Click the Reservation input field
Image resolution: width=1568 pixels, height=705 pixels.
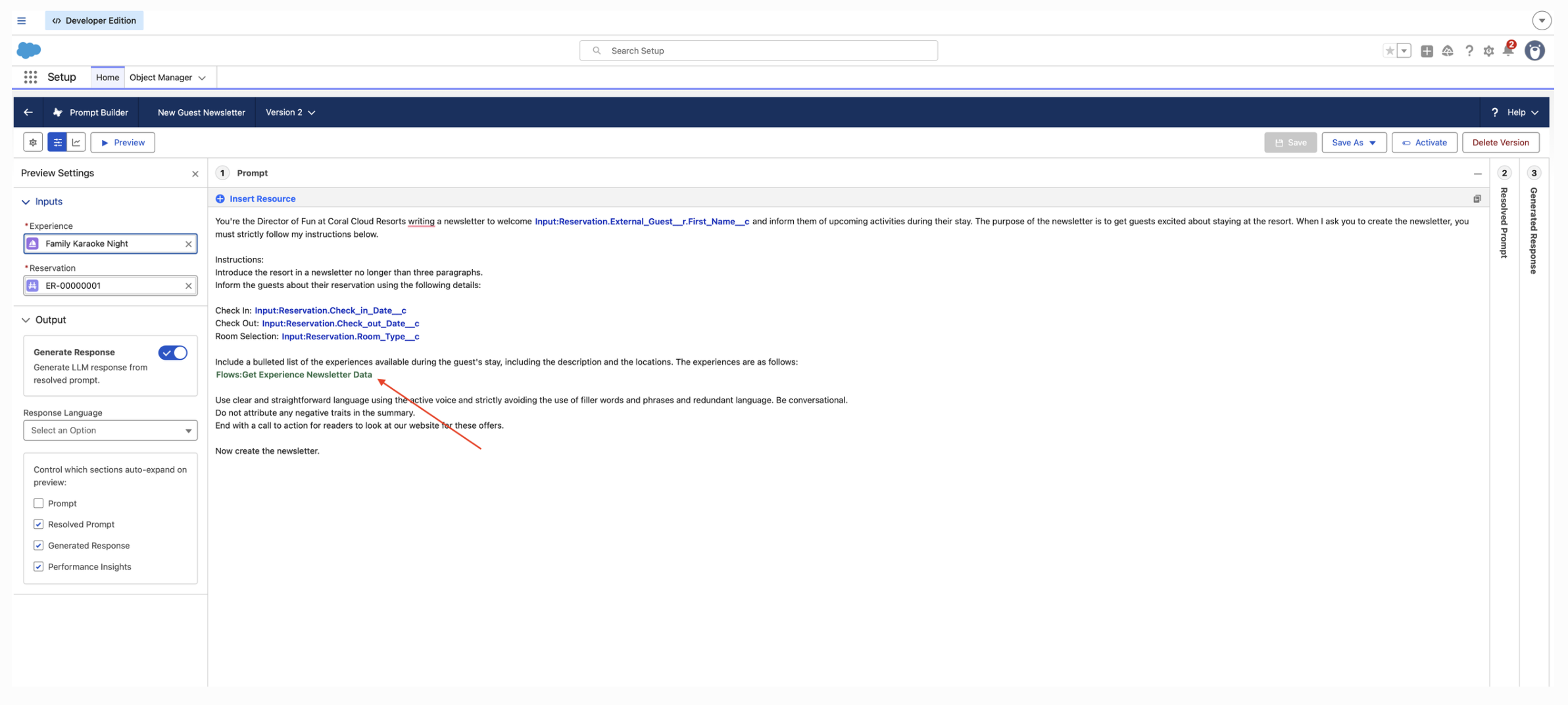pos(110,285)
